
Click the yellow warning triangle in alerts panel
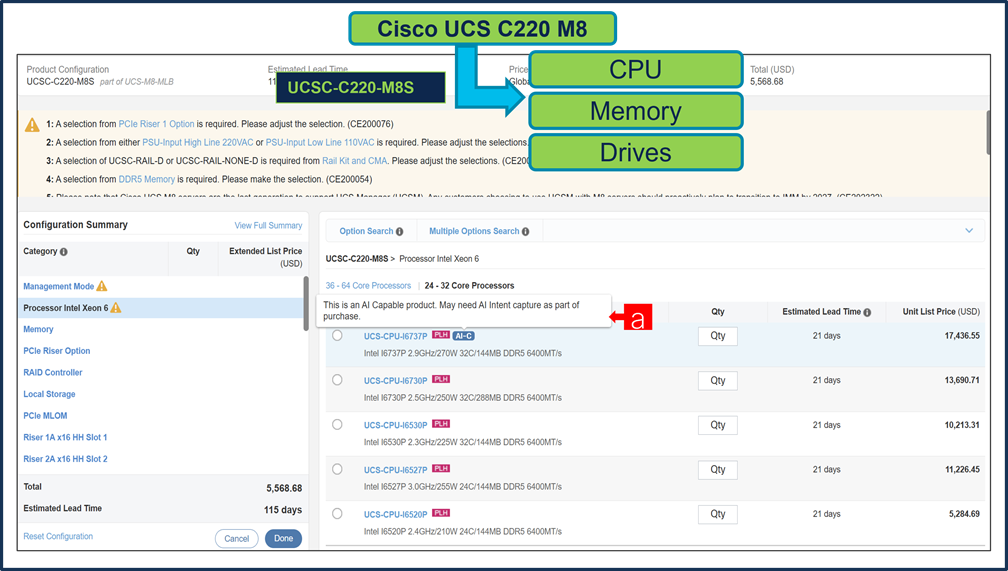[x=32, y=125]
